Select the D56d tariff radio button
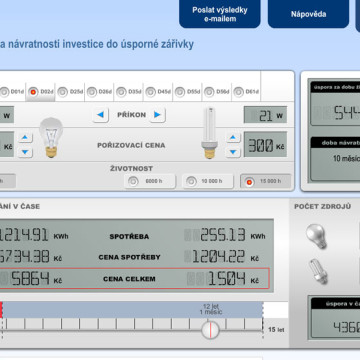The height and width of the screenshot is (360, 360). 209,92
